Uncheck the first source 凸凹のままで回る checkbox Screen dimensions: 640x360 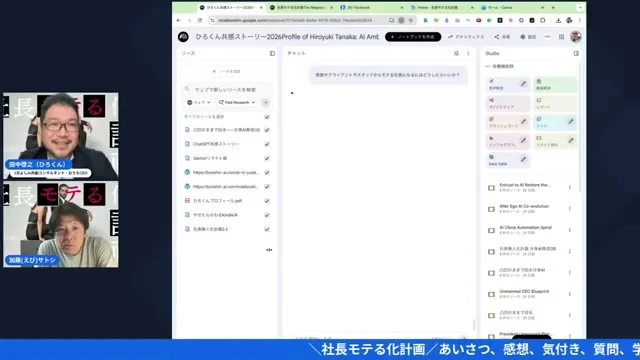[x=267, y=130]
